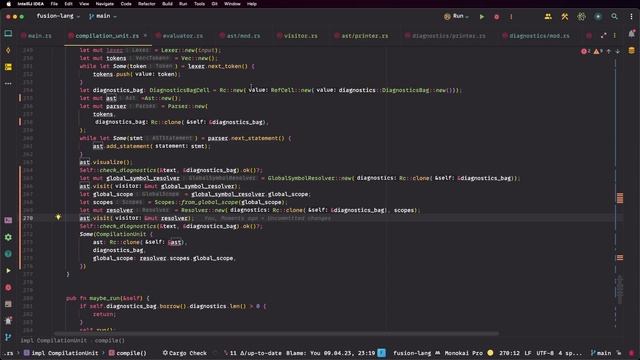Click the round blue toolbar icon
The image size is (640, 360).
click(x=598, y=17)
